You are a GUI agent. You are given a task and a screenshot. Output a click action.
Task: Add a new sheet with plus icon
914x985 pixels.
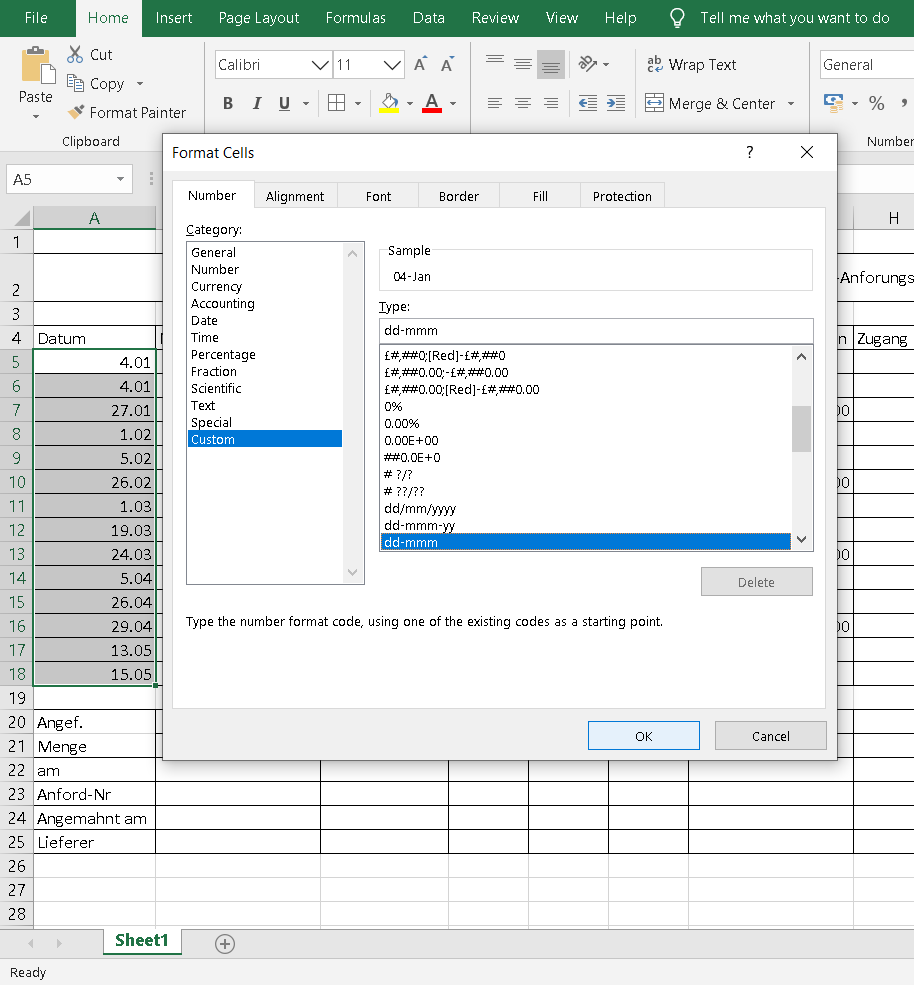225,943
